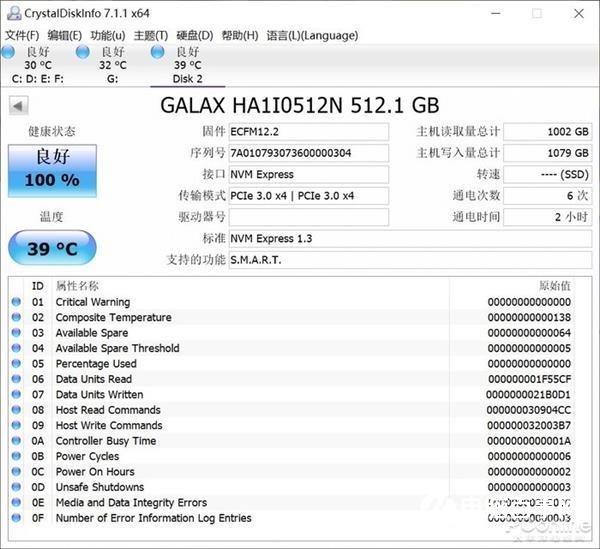Click the power on hours value 2 小时

point(548,217)
